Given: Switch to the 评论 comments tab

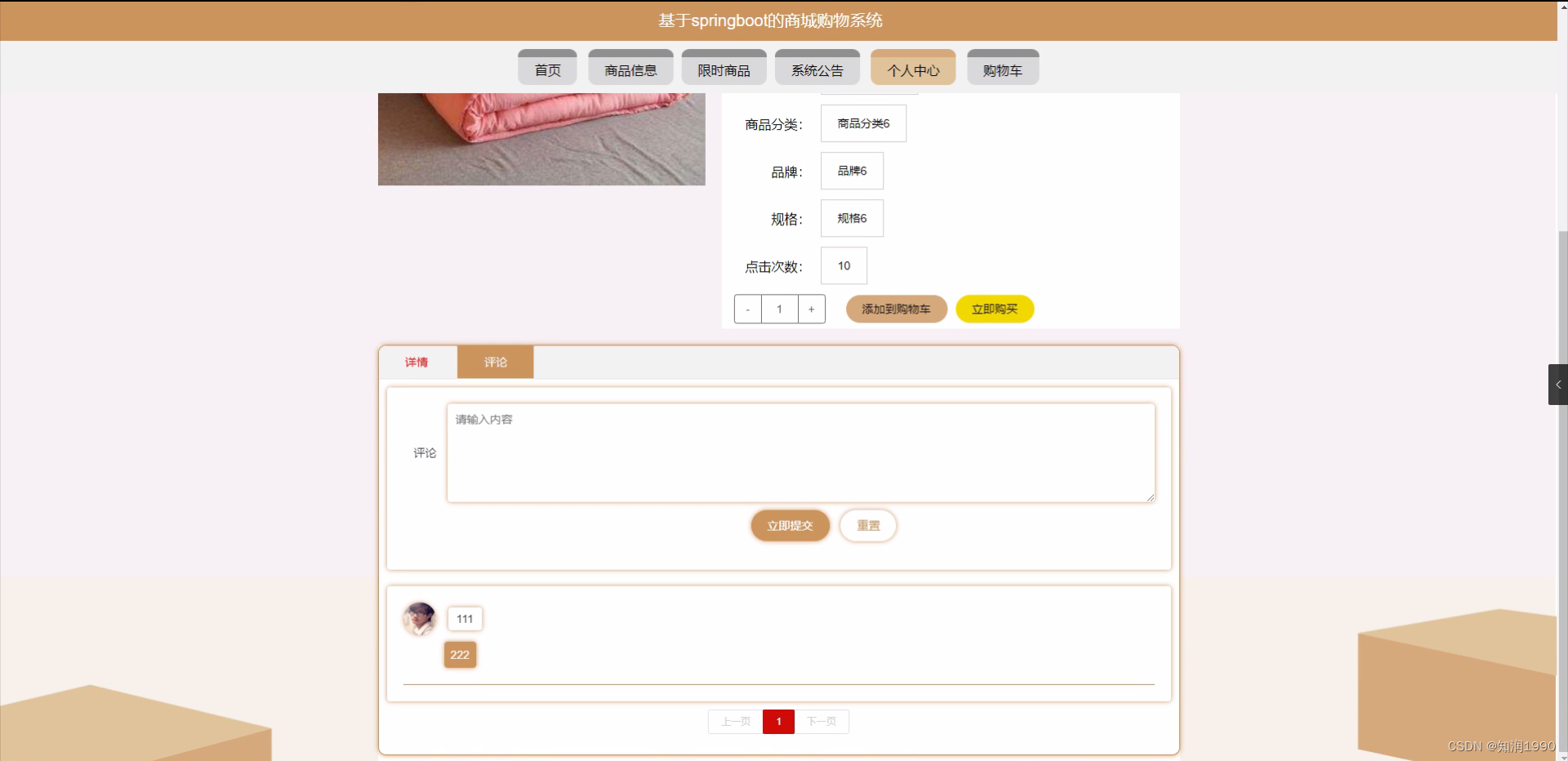Looking at the screenshot, I should (495, 363).
